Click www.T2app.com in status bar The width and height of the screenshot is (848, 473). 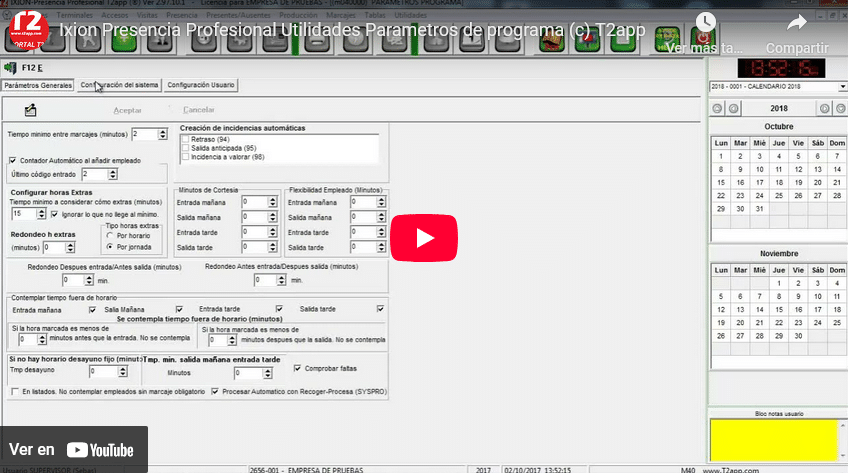[x=731, y=470]
